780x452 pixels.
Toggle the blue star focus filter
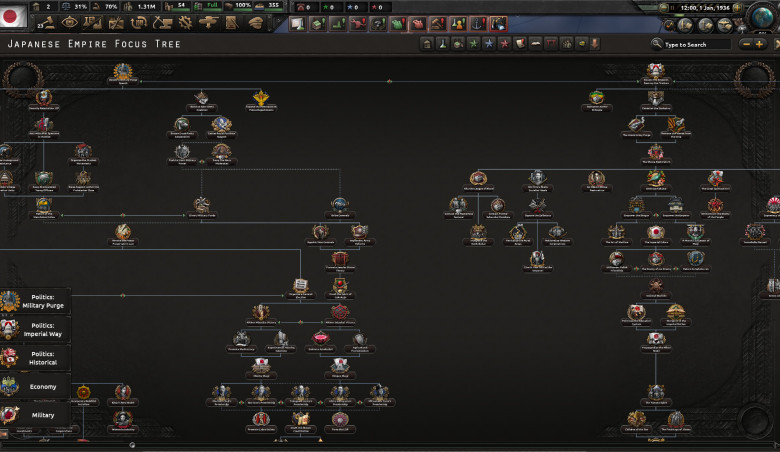(x=488, y=44)
